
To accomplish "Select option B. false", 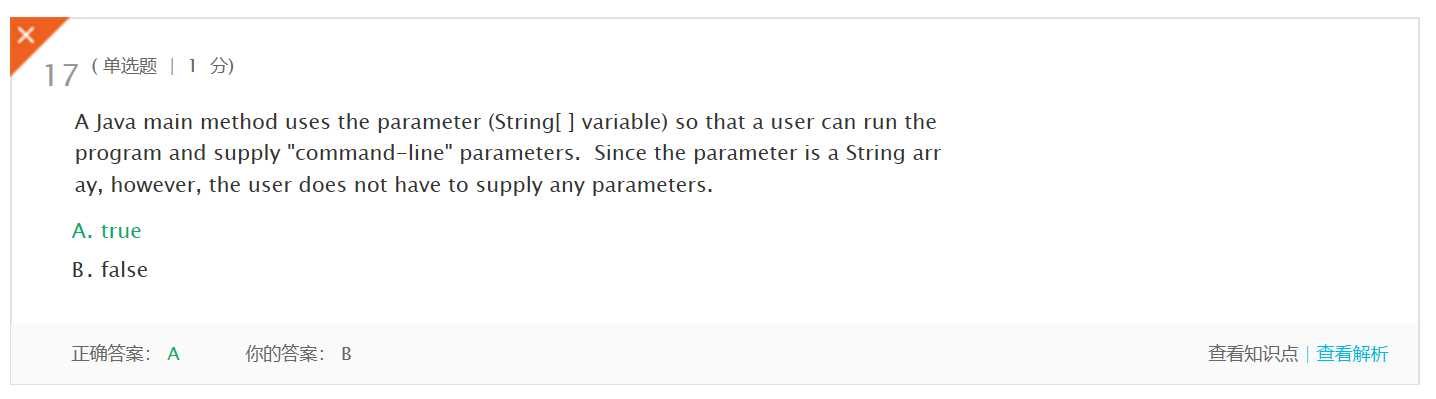I will tap(110, 270).
